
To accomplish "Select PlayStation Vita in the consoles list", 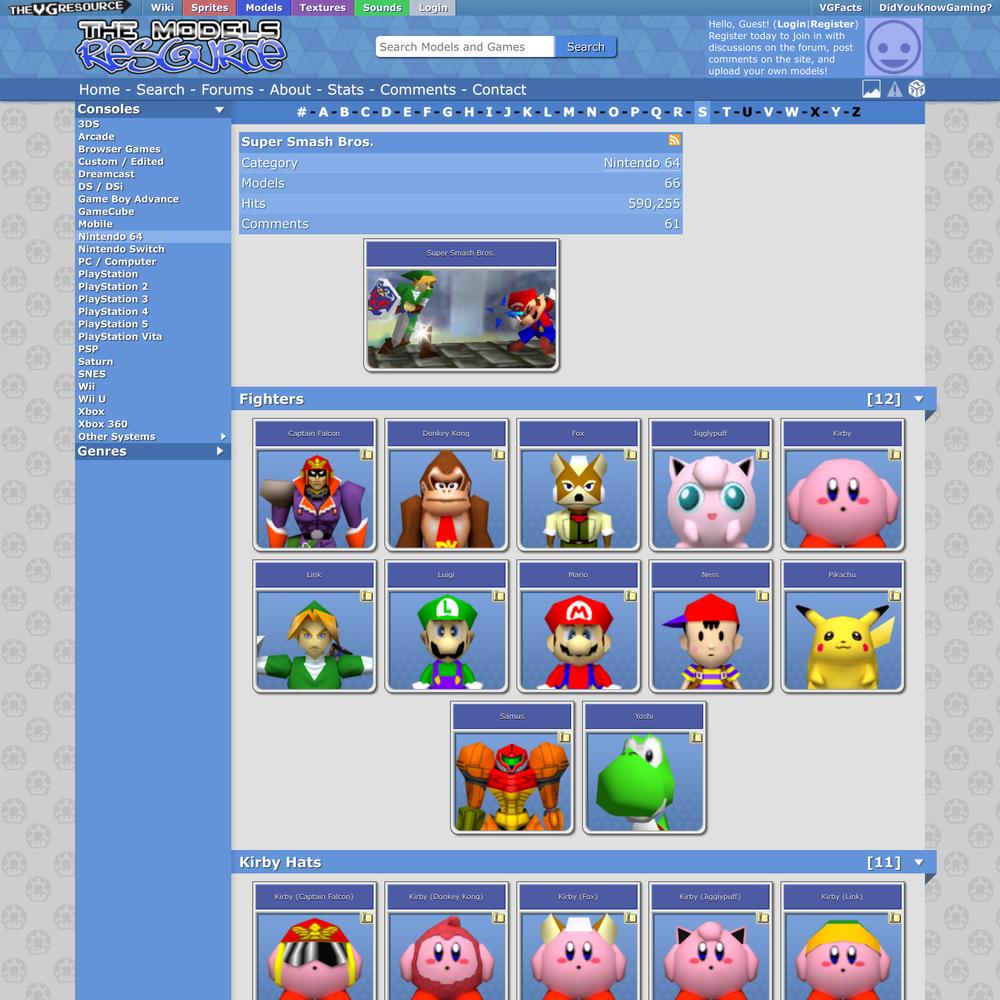I will pyautogui.click(x=120, y=337).
